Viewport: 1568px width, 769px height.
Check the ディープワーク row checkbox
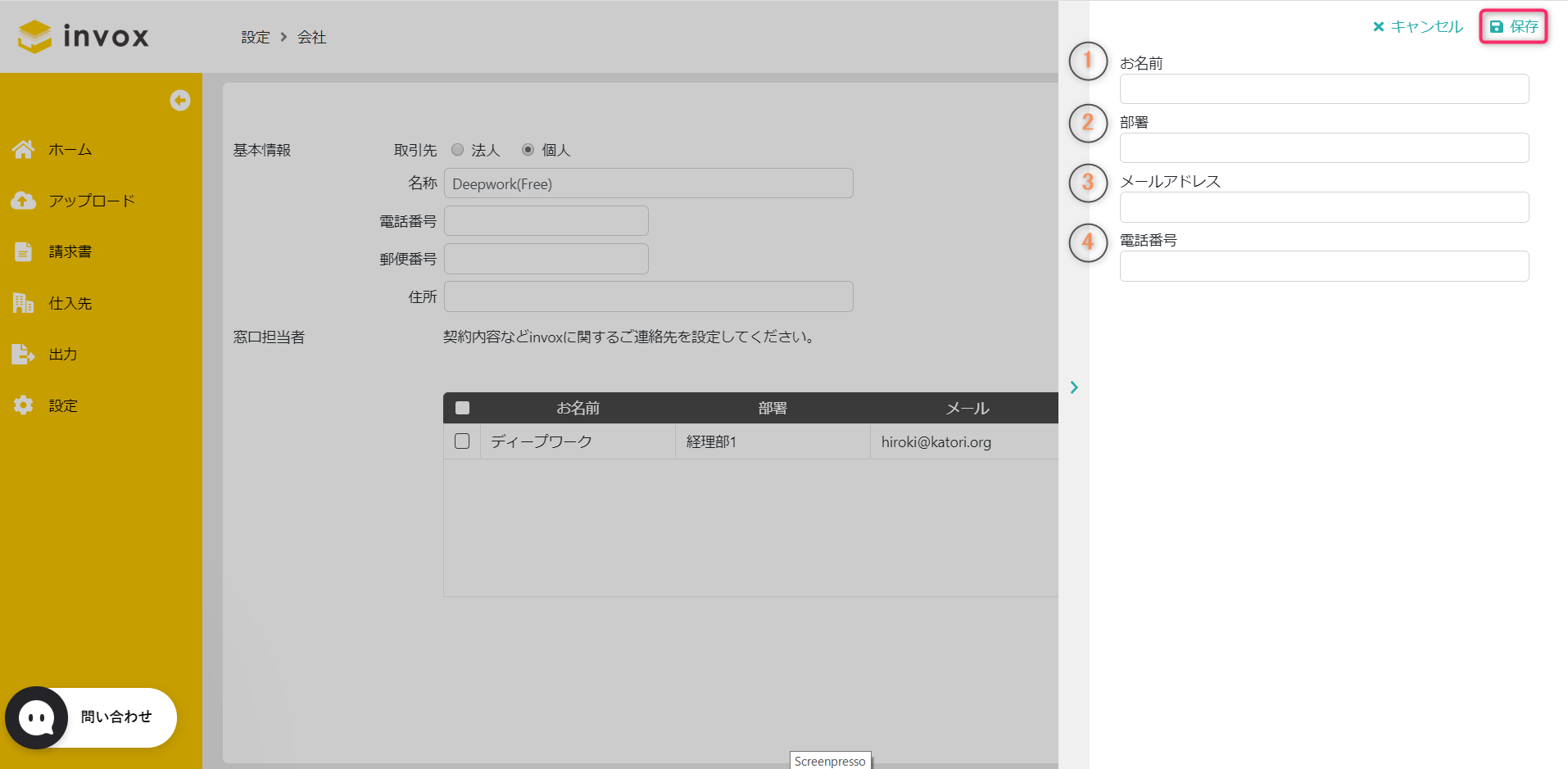(462, 441)
